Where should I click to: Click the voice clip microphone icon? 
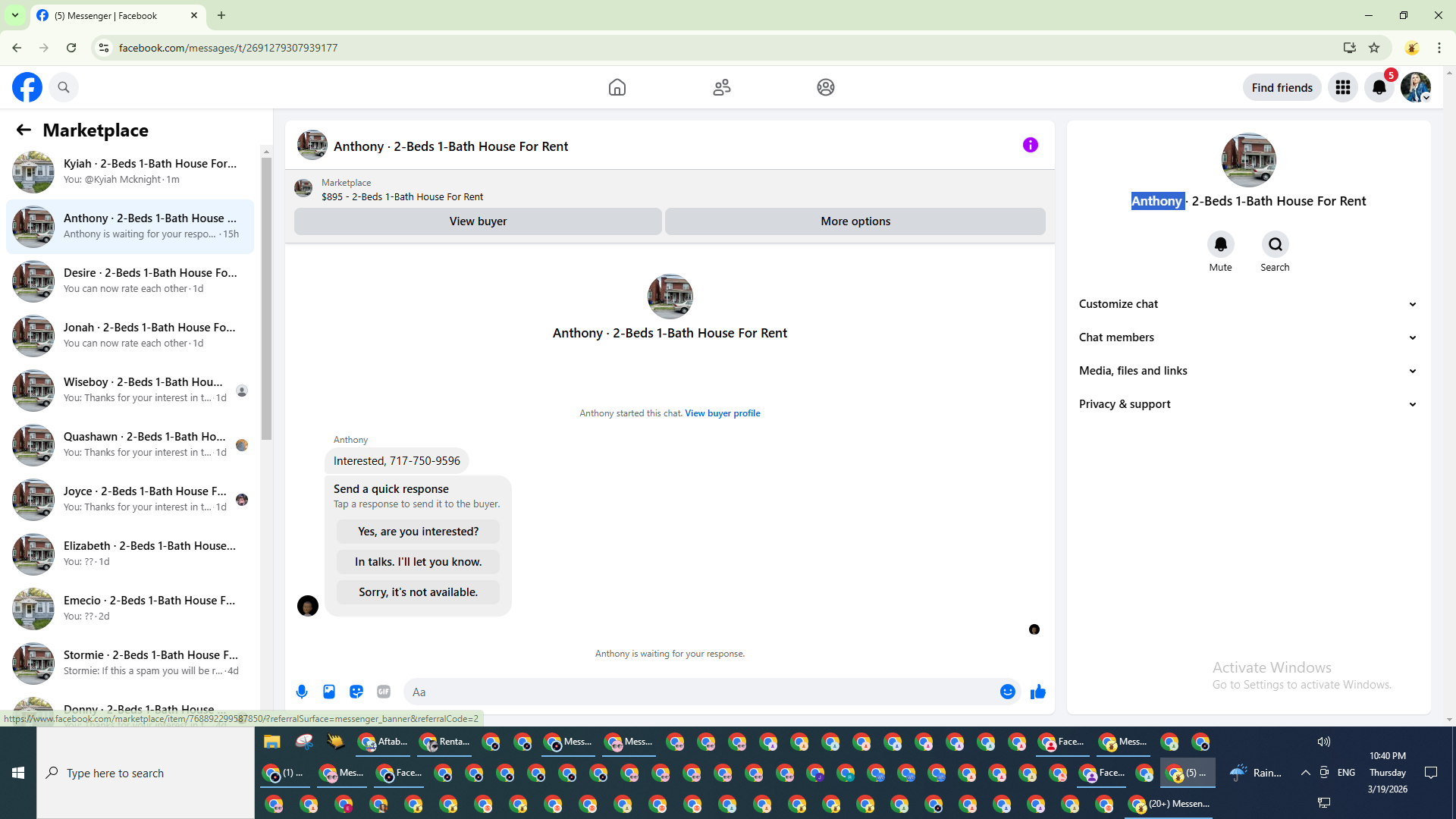point(302,692)
